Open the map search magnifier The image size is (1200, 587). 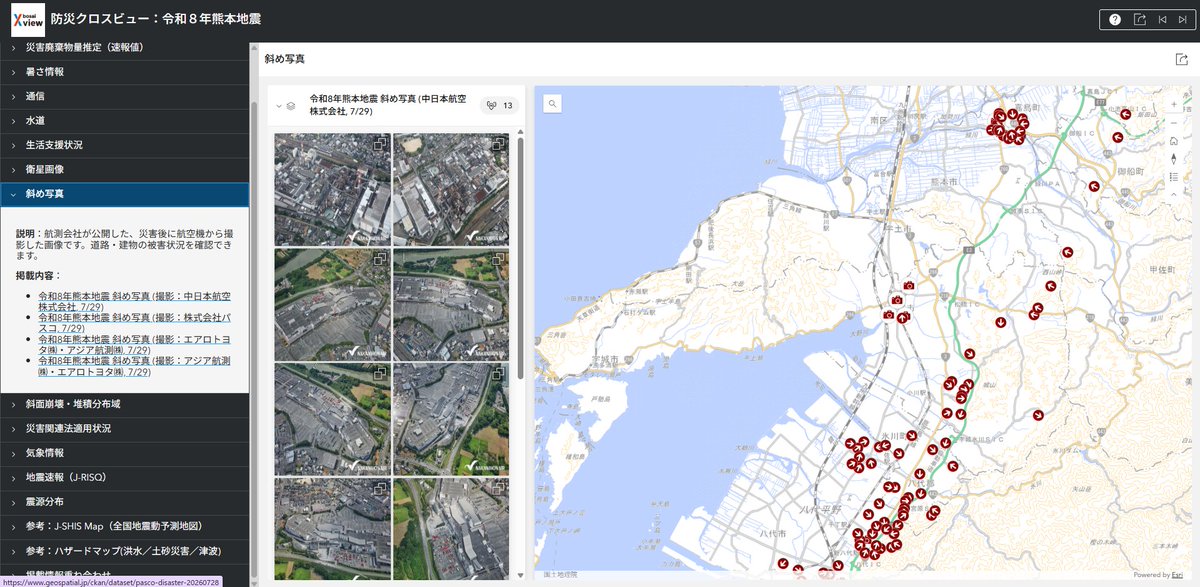[552, 103]
